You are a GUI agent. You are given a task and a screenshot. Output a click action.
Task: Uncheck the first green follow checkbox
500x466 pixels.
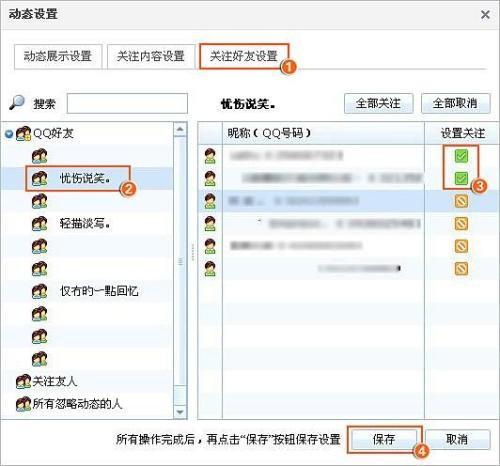click(461, 156)
